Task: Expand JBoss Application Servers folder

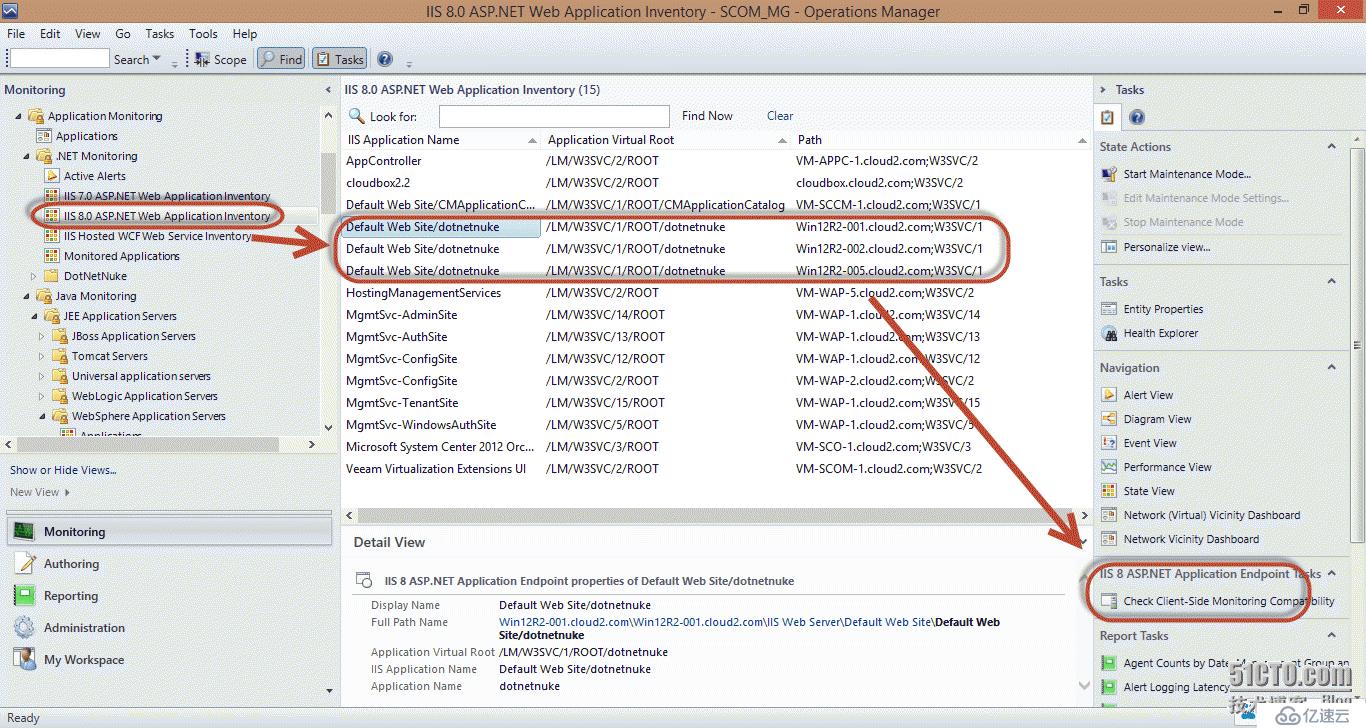Action: (42, 336)
